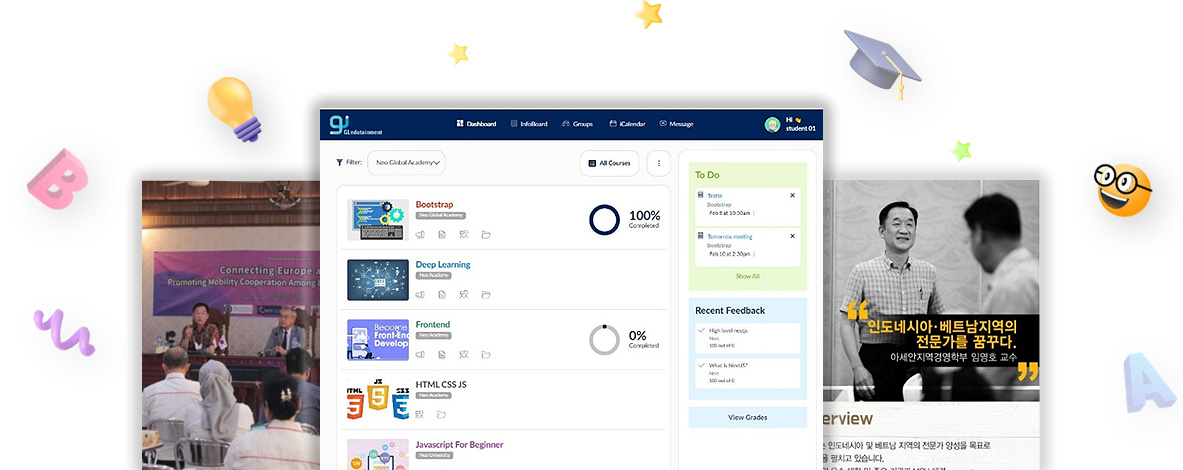Open Bootstrap discussions chat icon
Viewport: 1183px width, 470px height.
(x=464, y=235)
